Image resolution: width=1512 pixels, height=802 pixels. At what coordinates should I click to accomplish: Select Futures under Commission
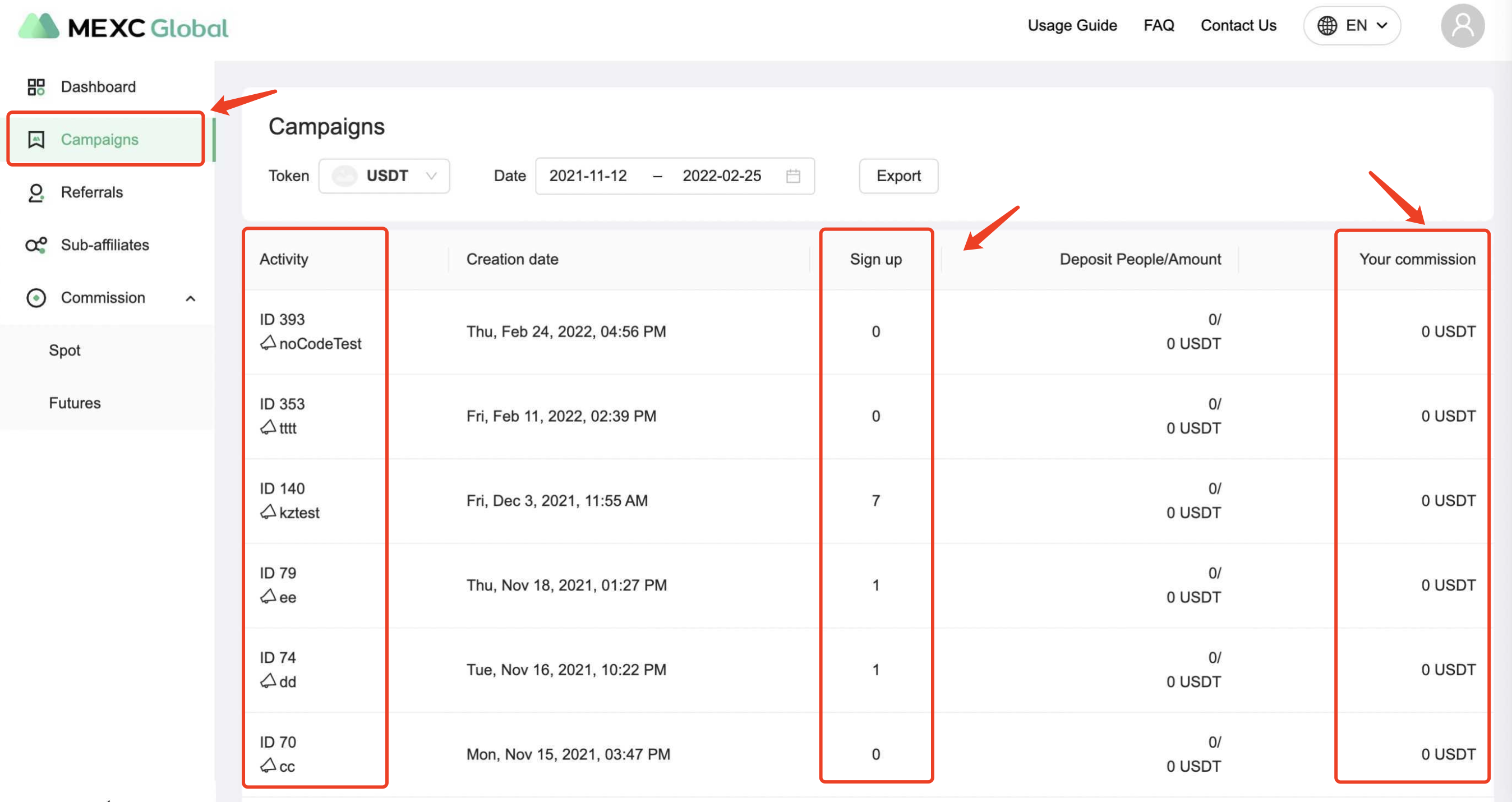click(75, 403)
